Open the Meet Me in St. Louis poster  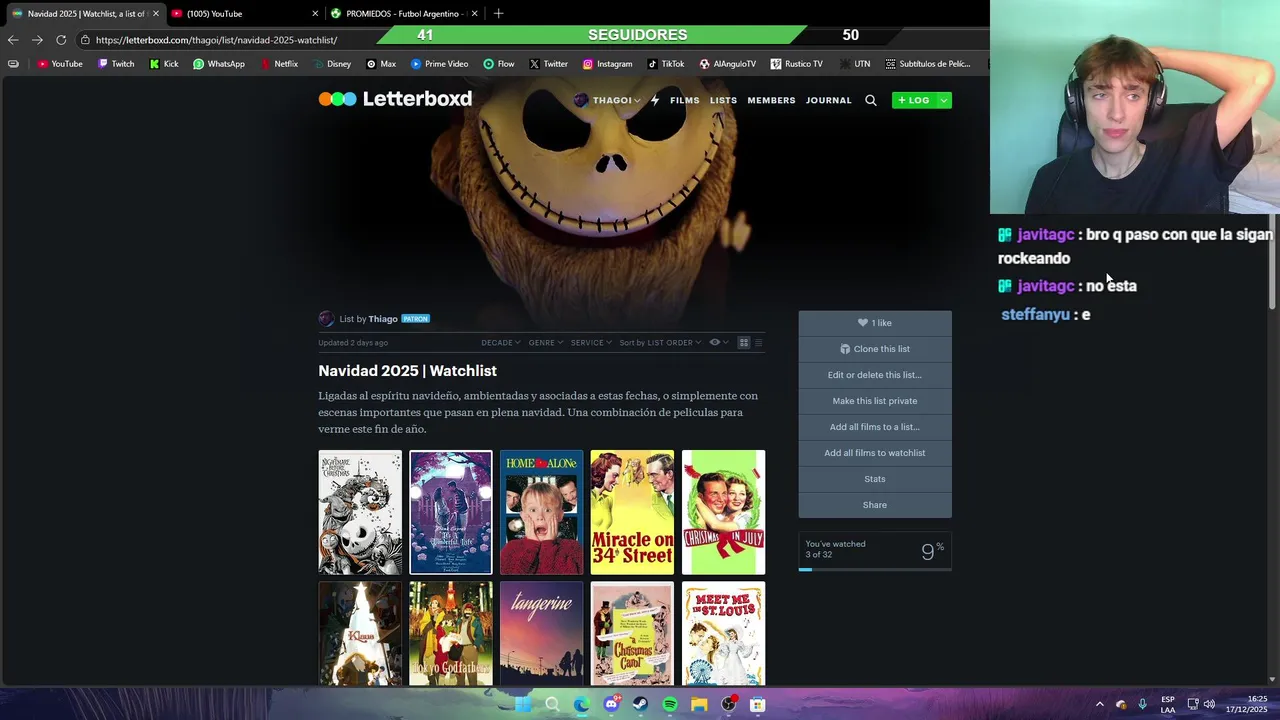point(723,634)
